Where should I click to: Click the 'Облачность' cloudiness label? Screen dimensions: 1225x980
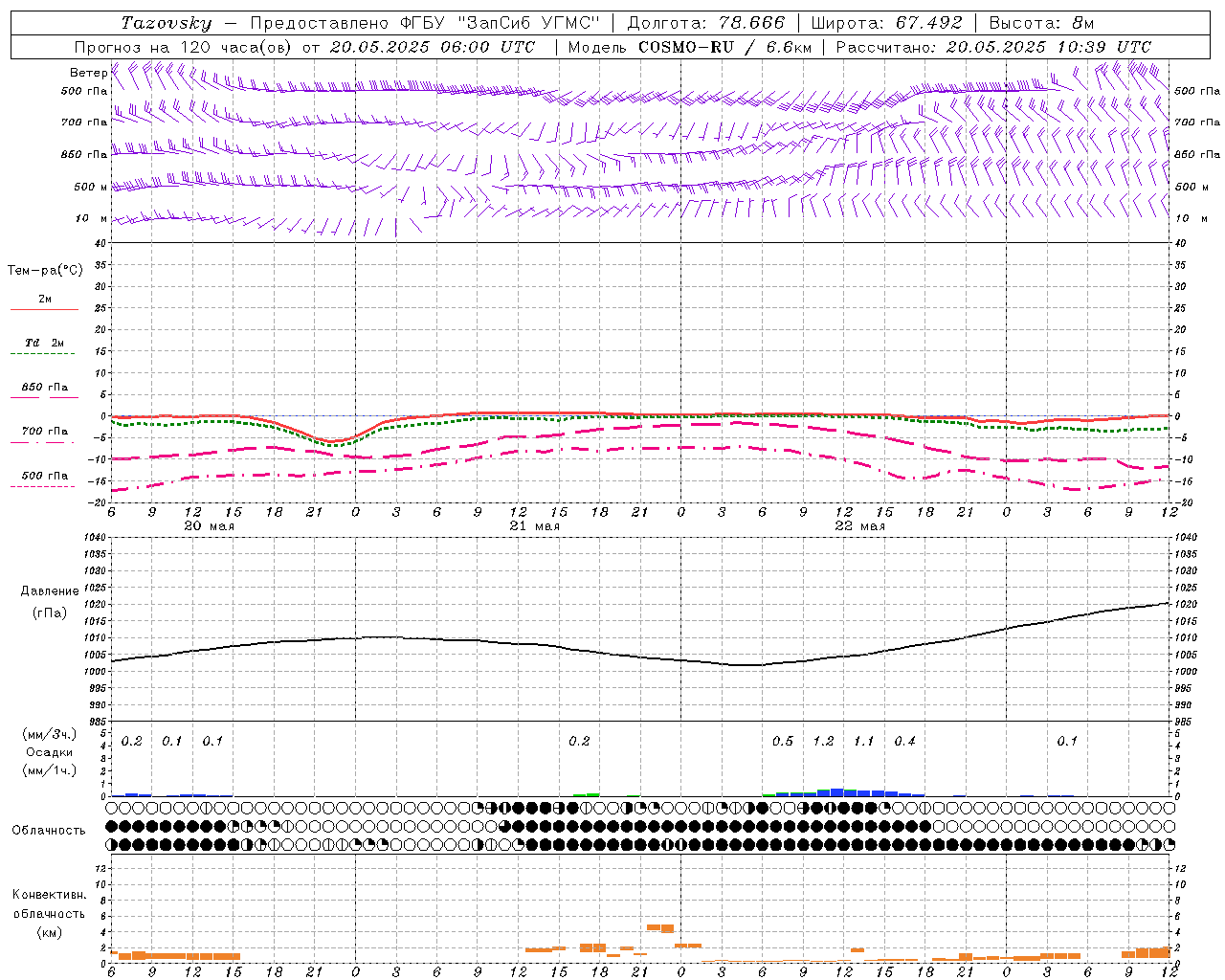coord(49,830)
